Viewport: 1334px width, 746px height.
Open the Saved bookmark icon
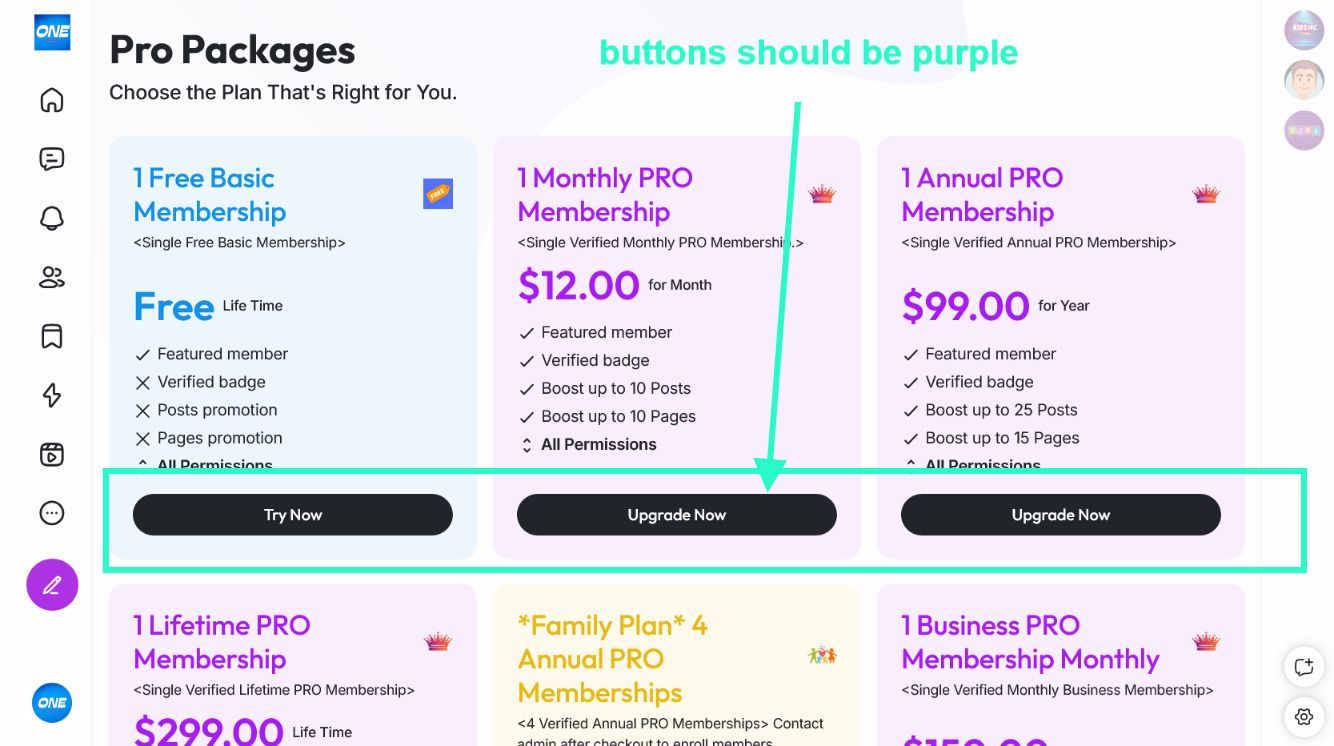(x=52, y=337)
